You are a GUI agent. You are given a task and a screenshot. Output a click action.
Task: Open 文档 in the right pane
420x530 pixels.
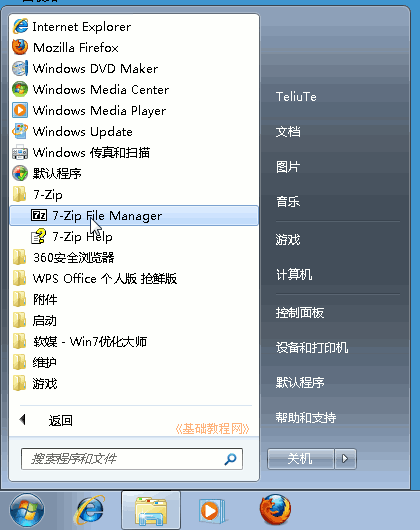[288, 131]
